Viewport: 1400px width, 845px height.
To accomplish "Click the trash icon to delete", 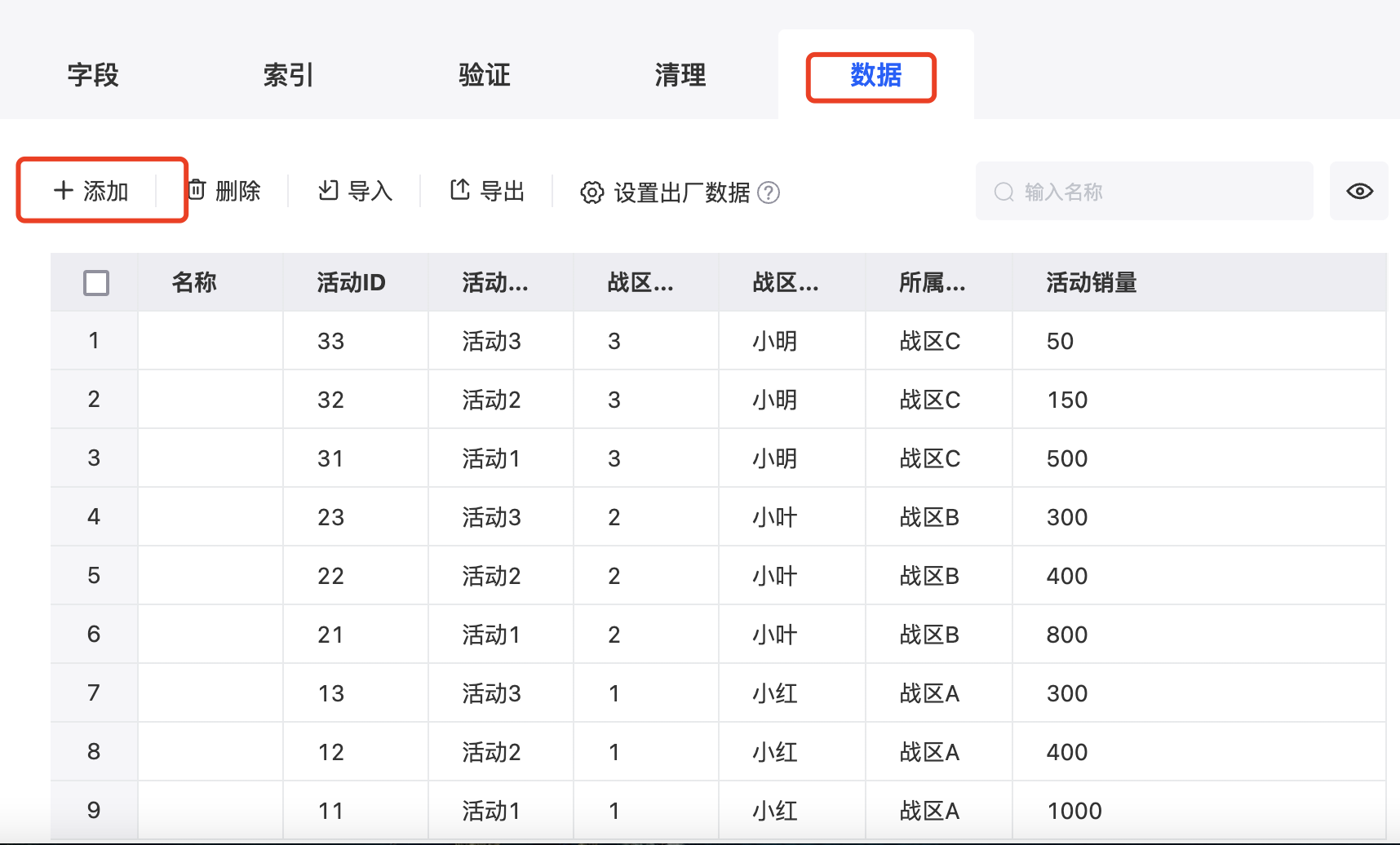I will click(197, 190).
